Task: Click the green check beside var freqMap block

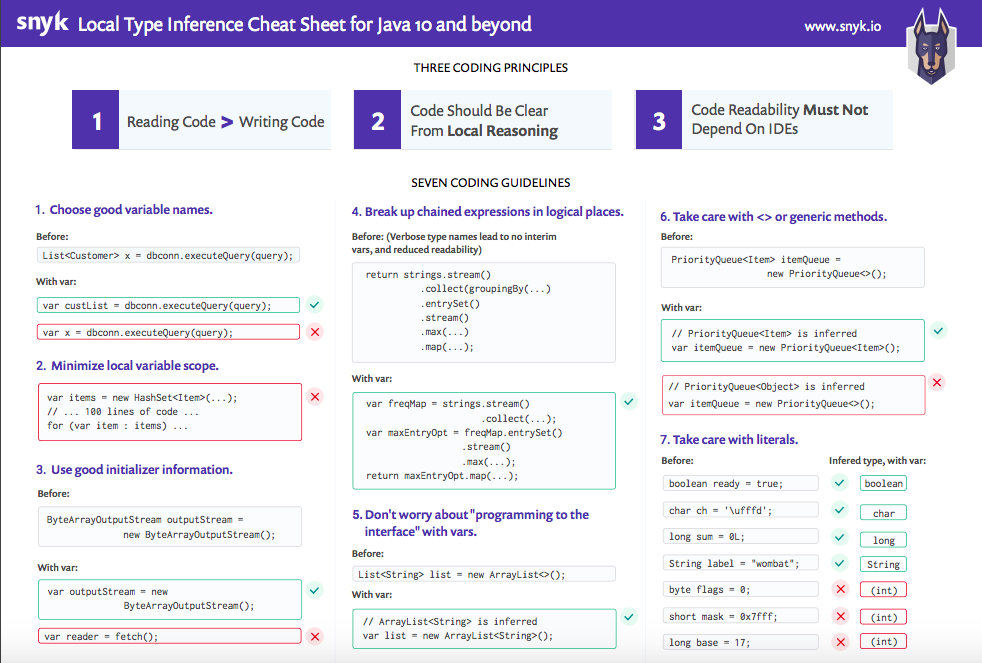Action: 629,402
